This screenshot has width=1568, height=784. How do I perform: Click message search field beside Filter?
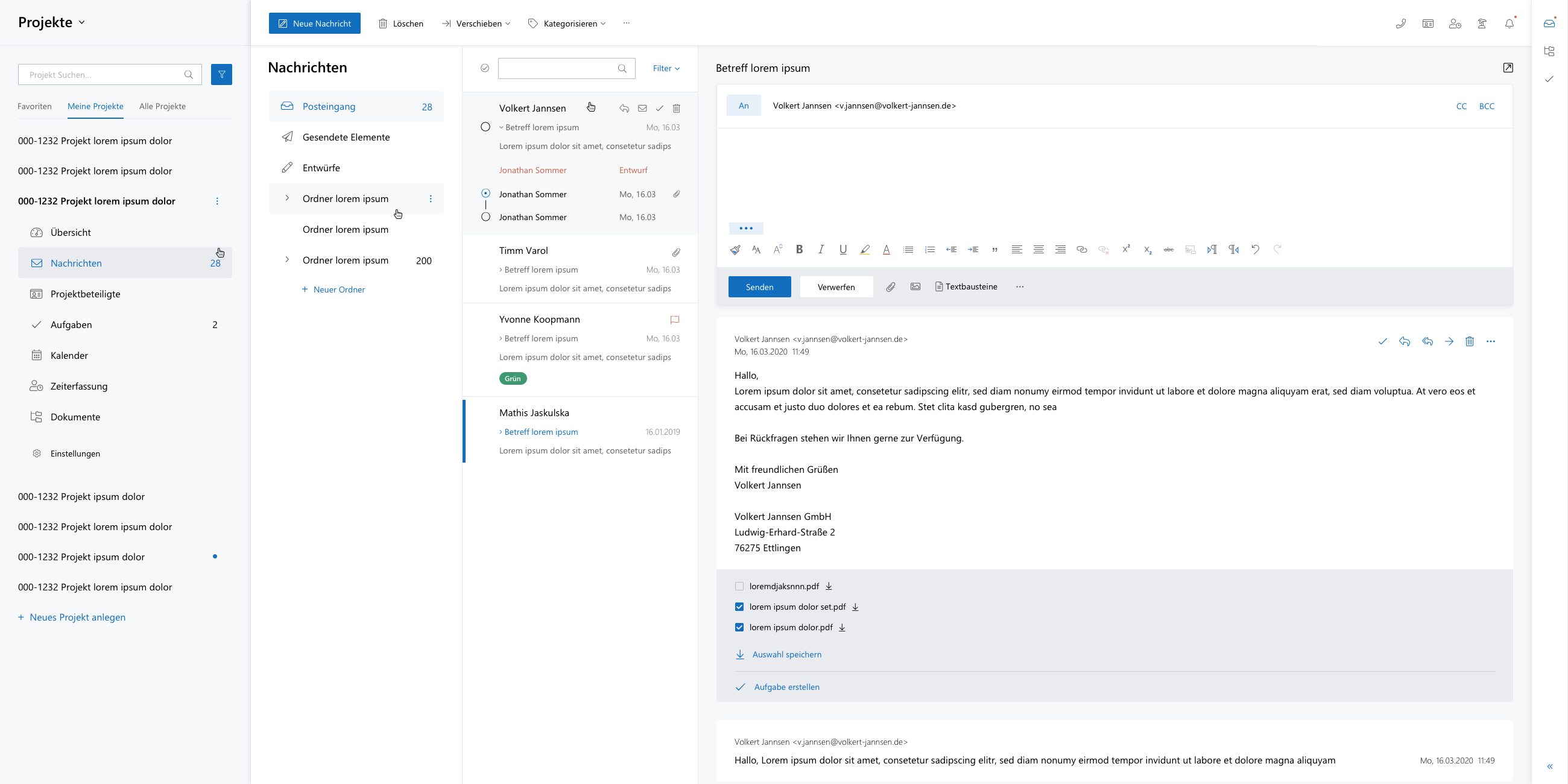click(566, 68)
